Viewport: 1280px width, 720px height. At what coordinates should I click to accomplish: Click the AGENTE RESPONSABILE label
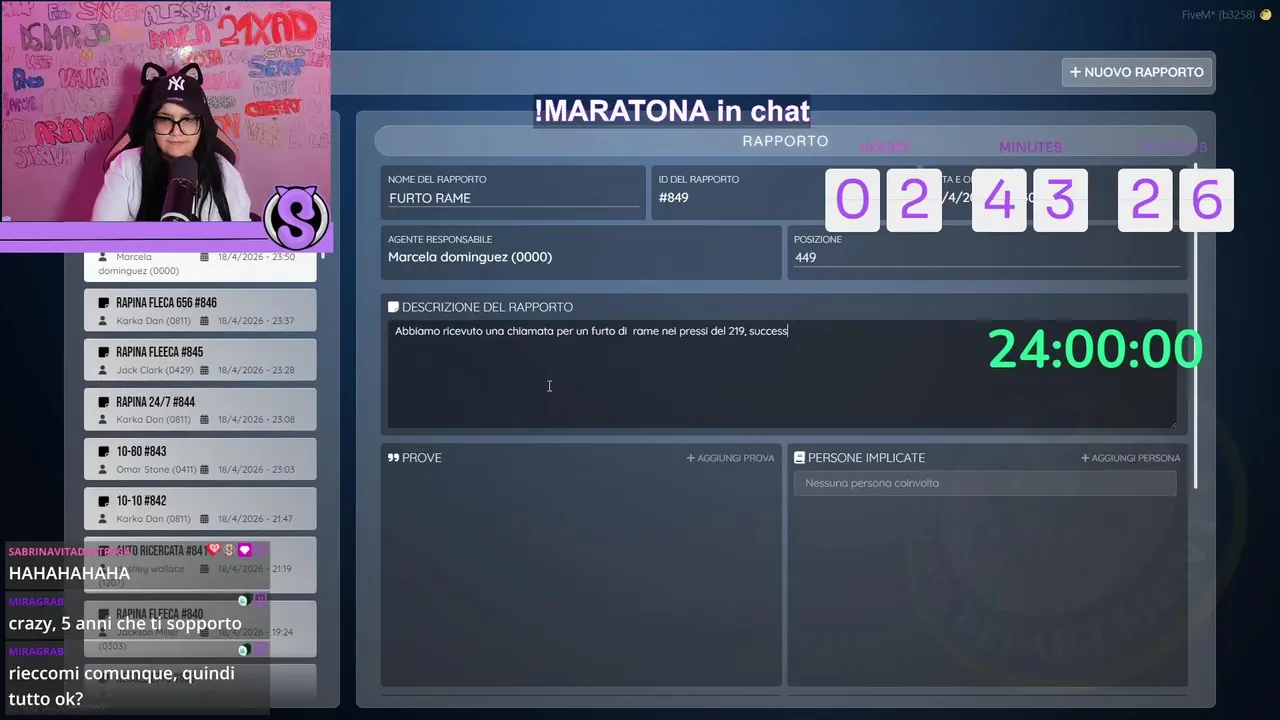[440, 240]
